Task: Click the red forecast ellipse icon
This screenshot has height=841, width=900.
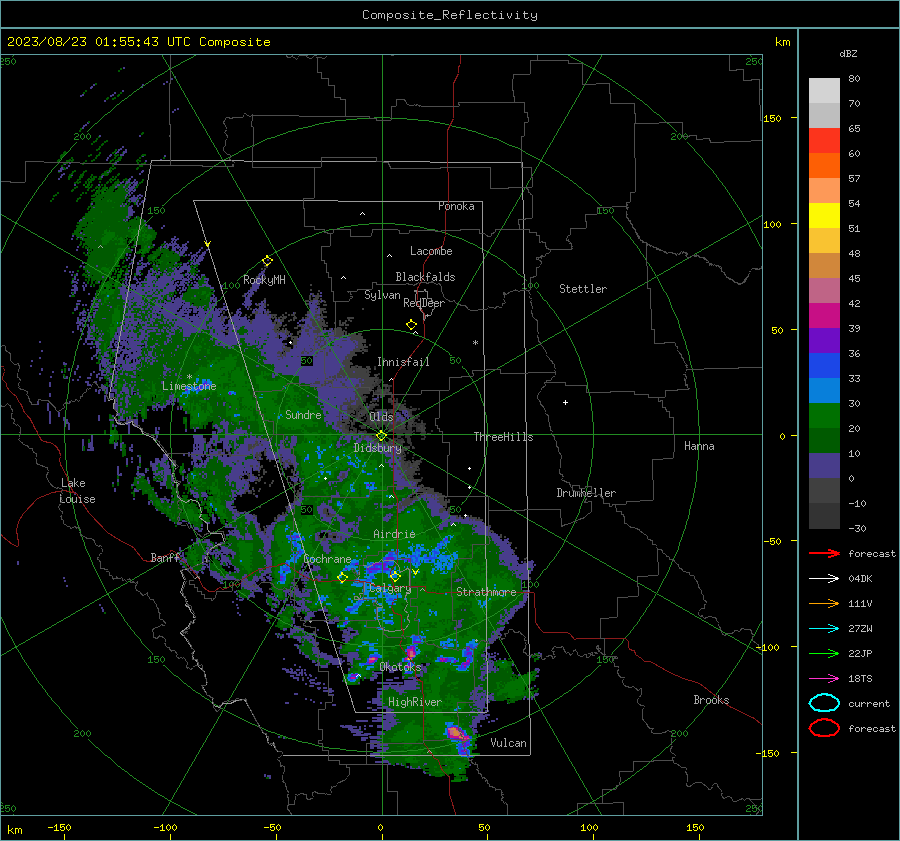Action: pos(824,728)
